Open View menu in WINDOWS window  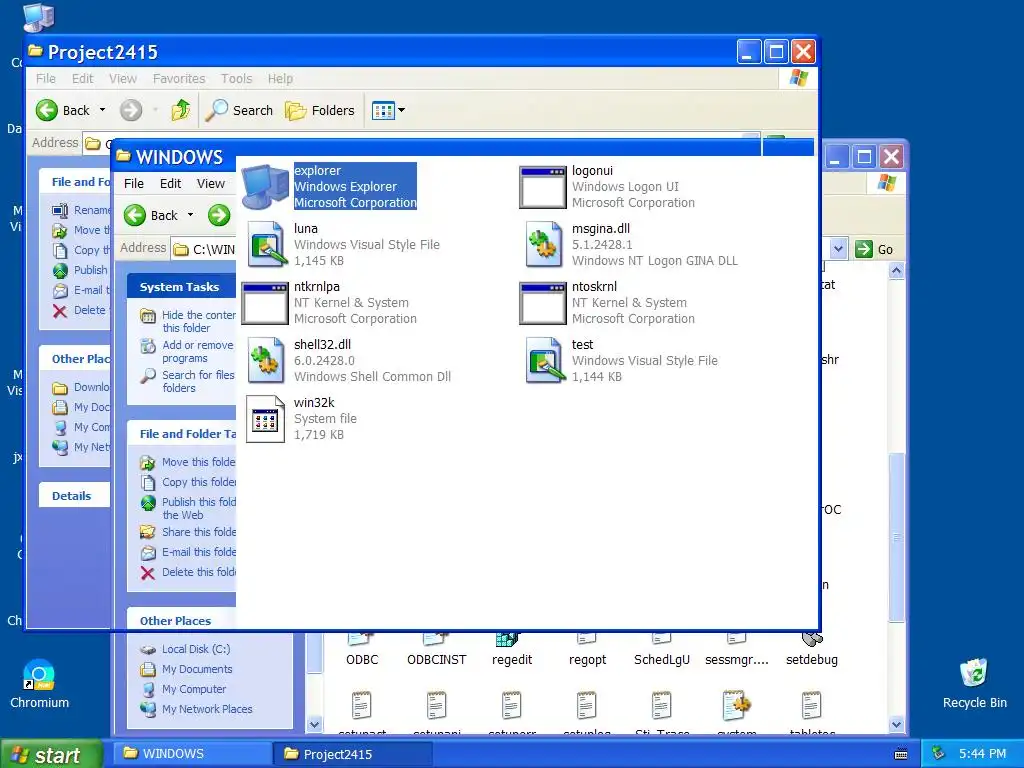click(211, 184)
